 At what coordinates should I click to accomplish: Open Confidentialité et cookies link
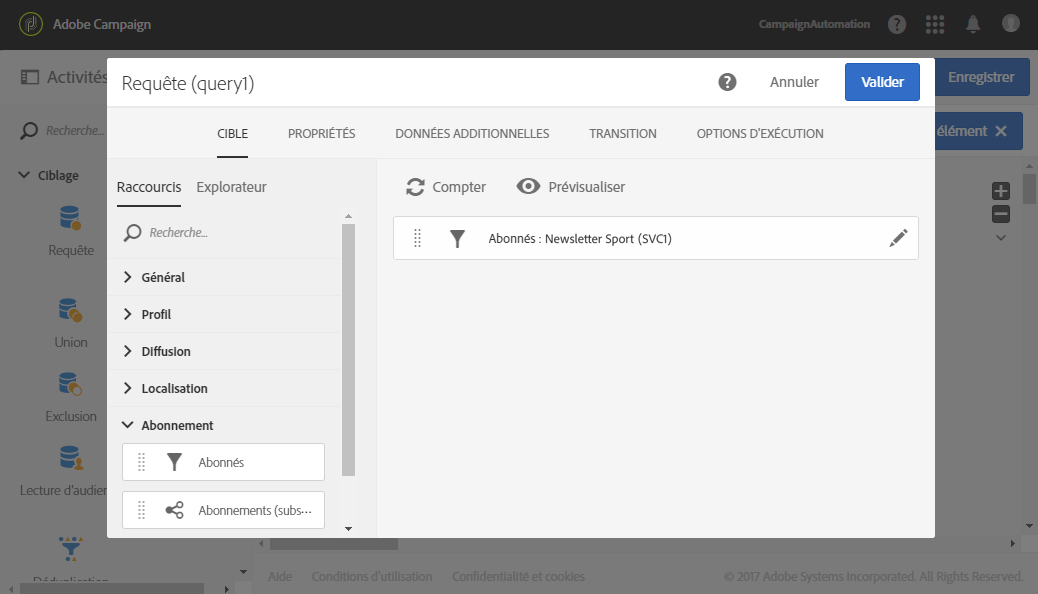point(518,577)
